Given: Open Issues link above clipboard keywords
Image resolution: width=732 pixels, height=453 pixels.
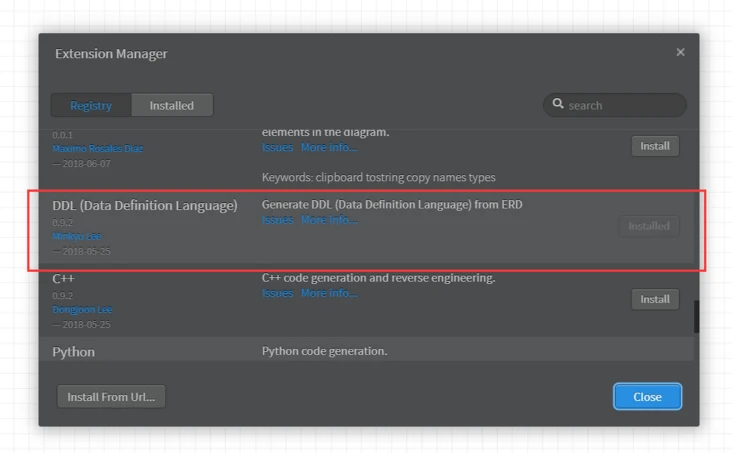Looking at the screenshot, I should (x=277, y=147).
